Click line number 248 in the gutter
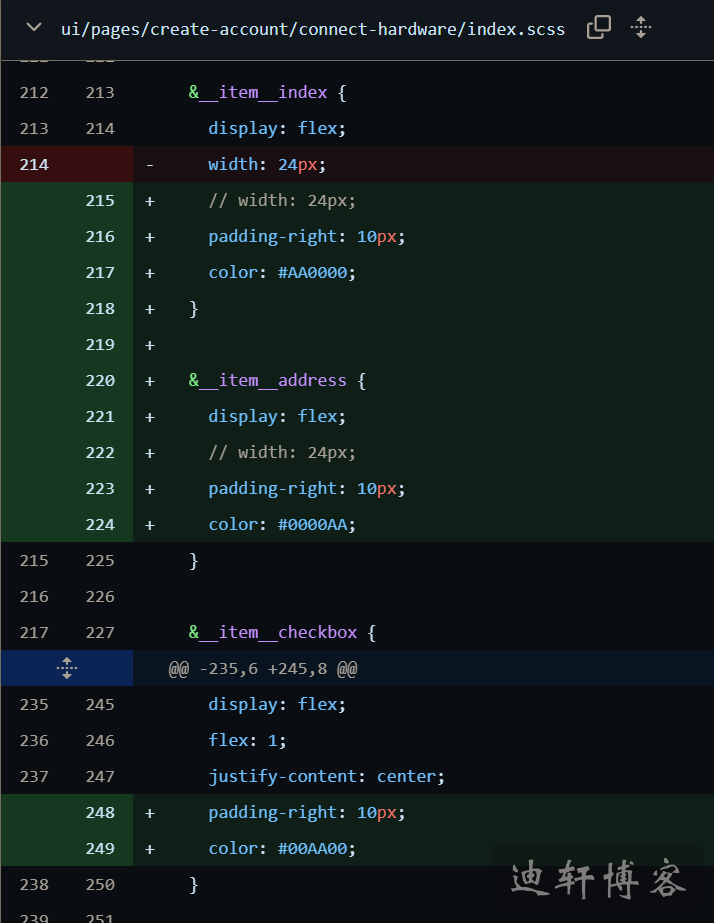 tap(100, 812)
